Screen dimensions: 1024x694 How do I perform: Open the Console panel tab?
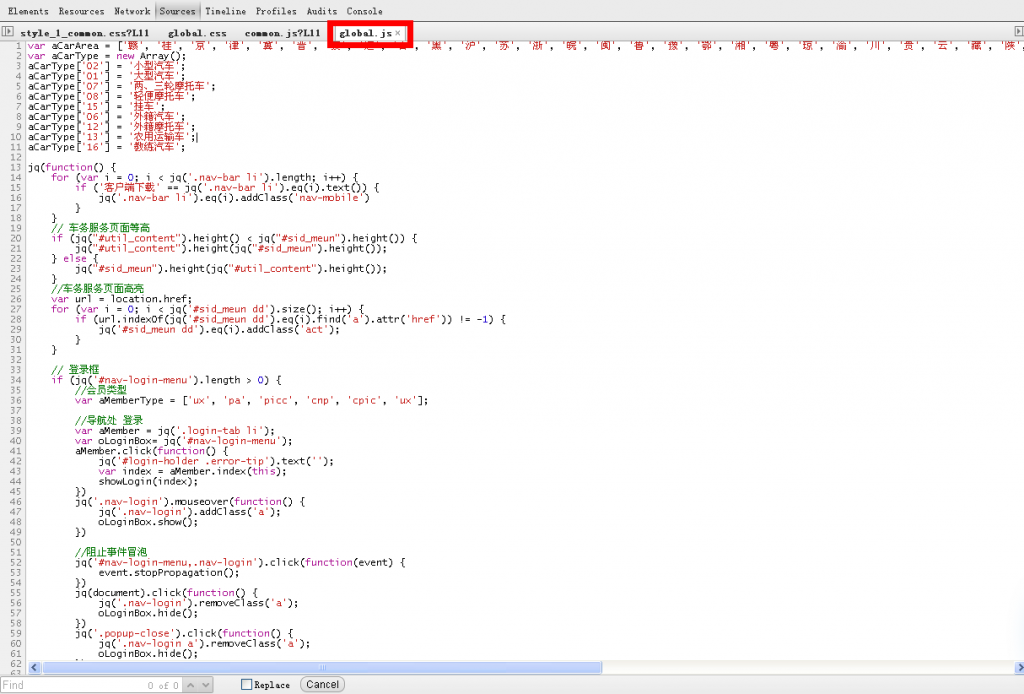[x=364, y=11]
